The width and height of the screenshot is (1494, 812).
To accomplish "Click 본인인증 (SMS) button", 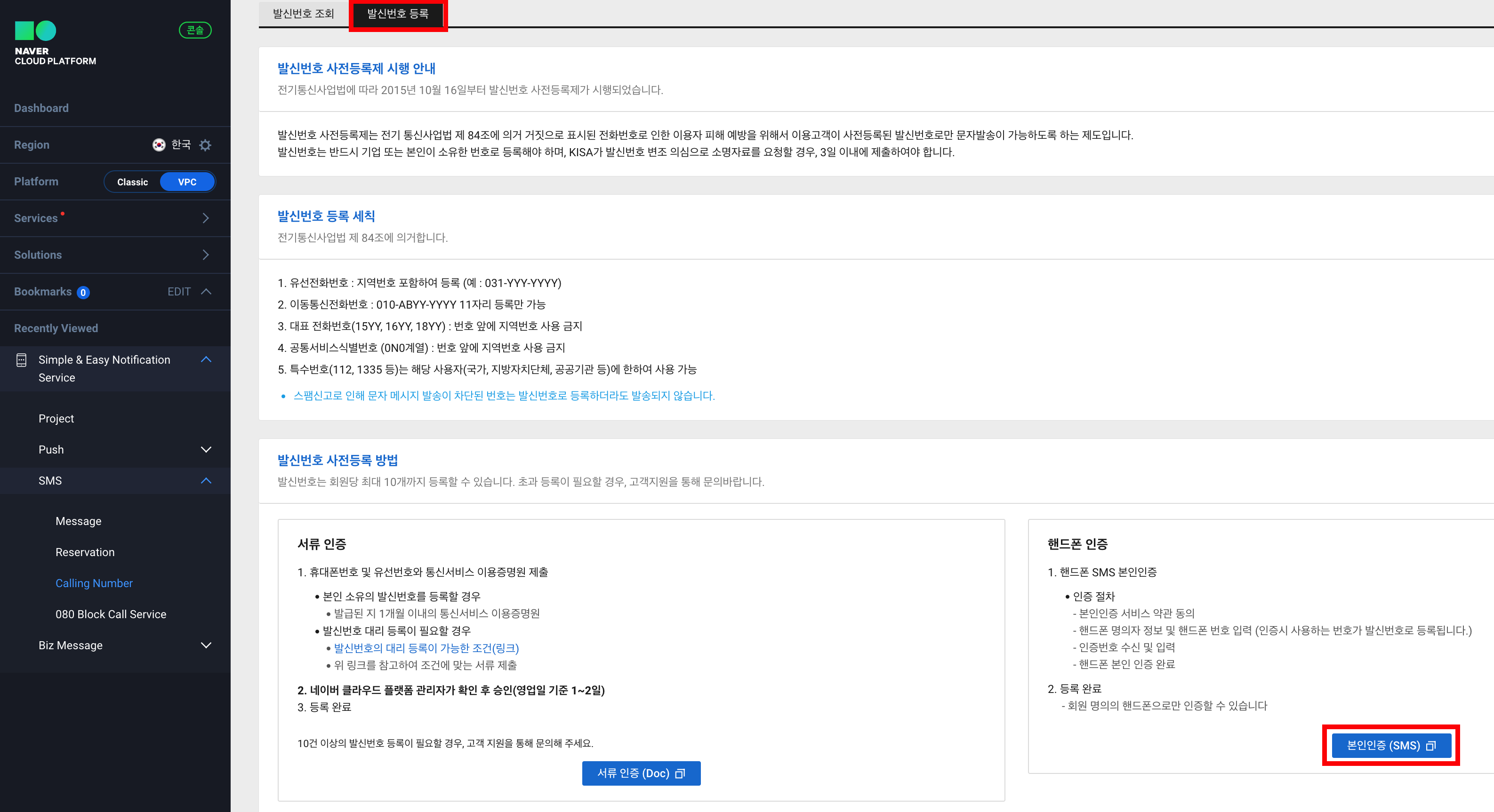I will (1391, 745).
